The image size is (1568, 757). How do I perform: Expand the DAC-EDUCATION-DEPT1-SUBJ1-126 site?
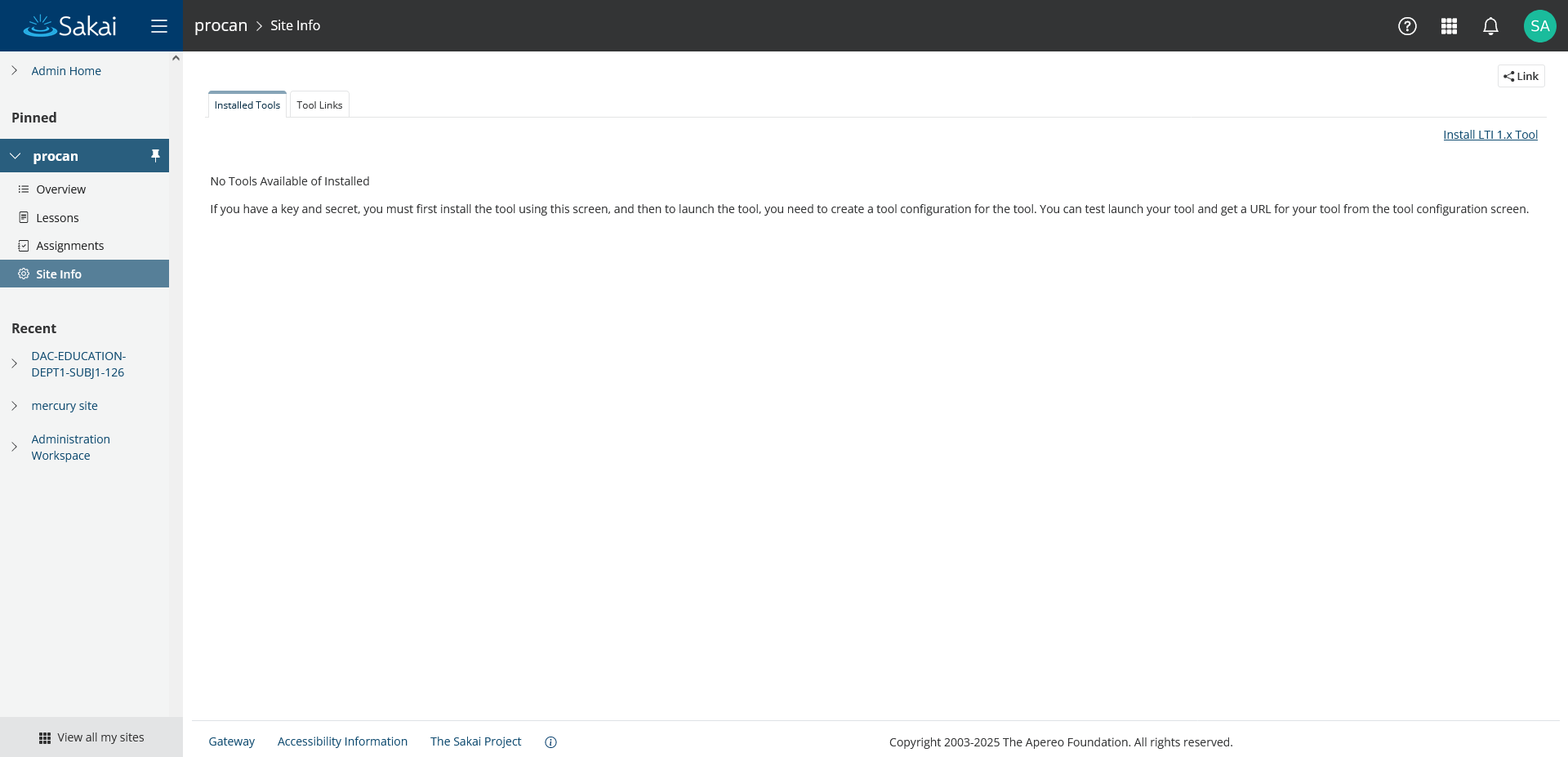pos(15,364)
